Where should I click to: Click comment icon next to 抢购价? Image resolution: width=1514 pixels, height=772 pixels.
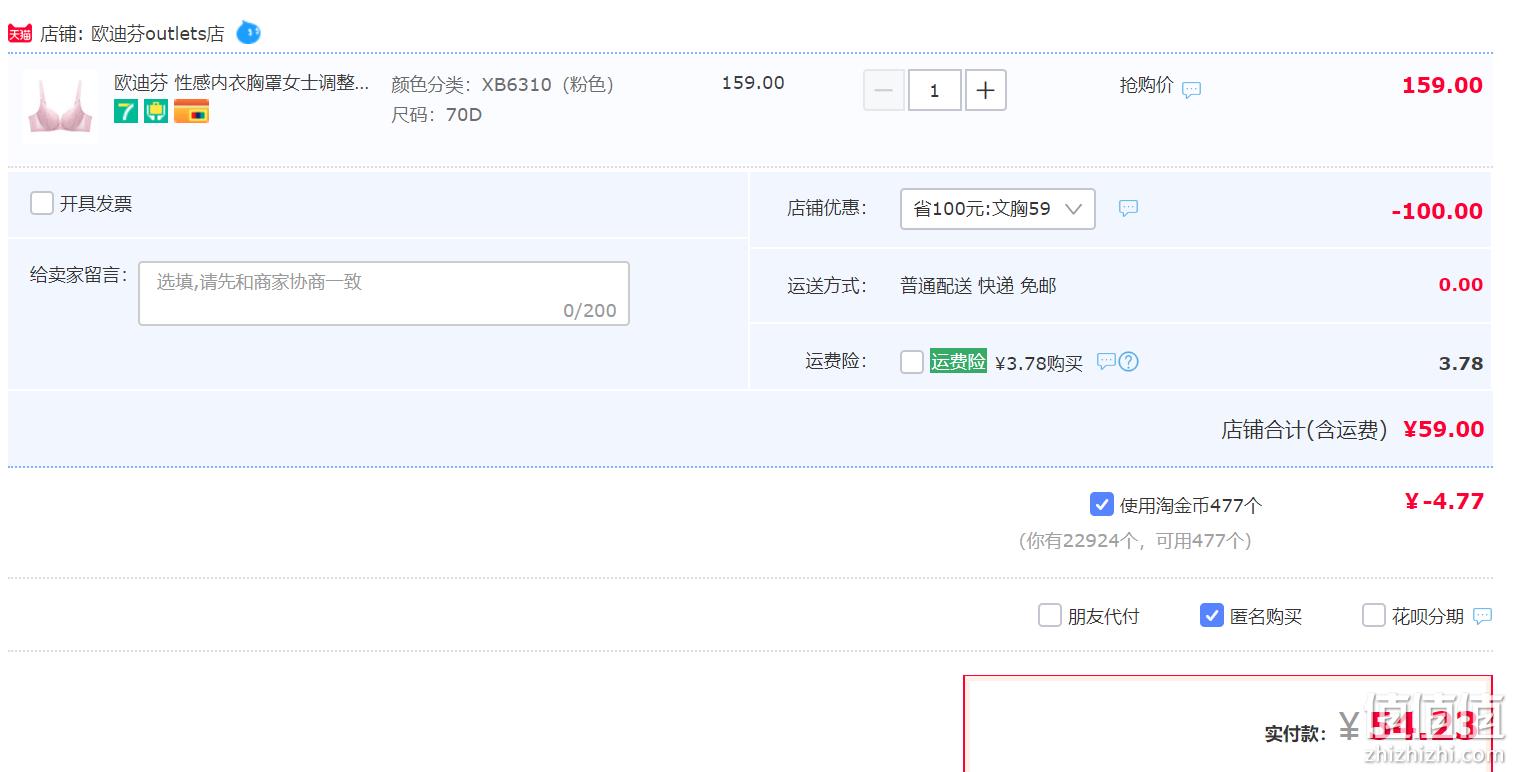click(1191, 89)
